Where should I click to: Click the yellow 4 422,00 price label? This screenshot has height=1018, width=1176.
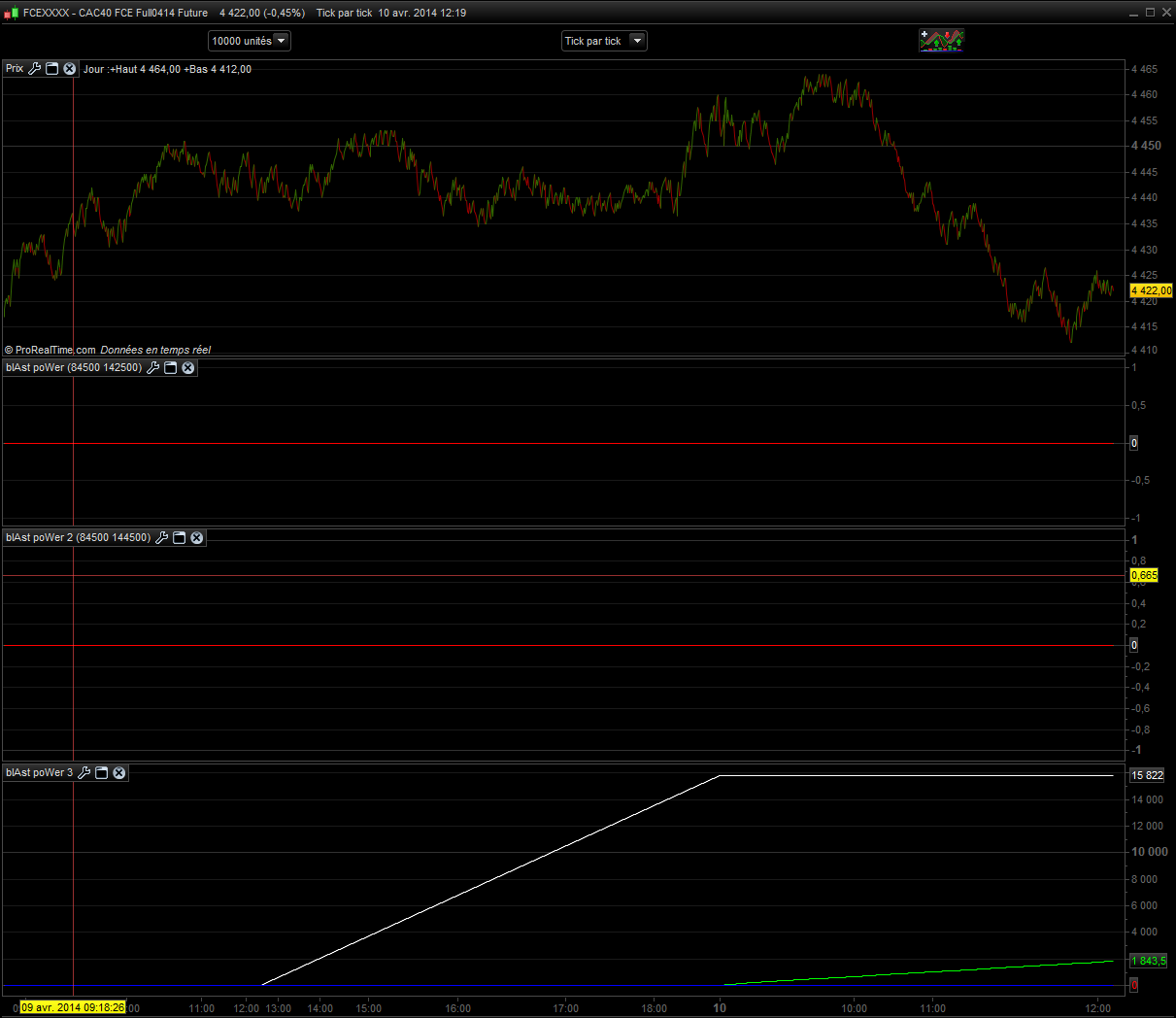tap(1151, 290)
